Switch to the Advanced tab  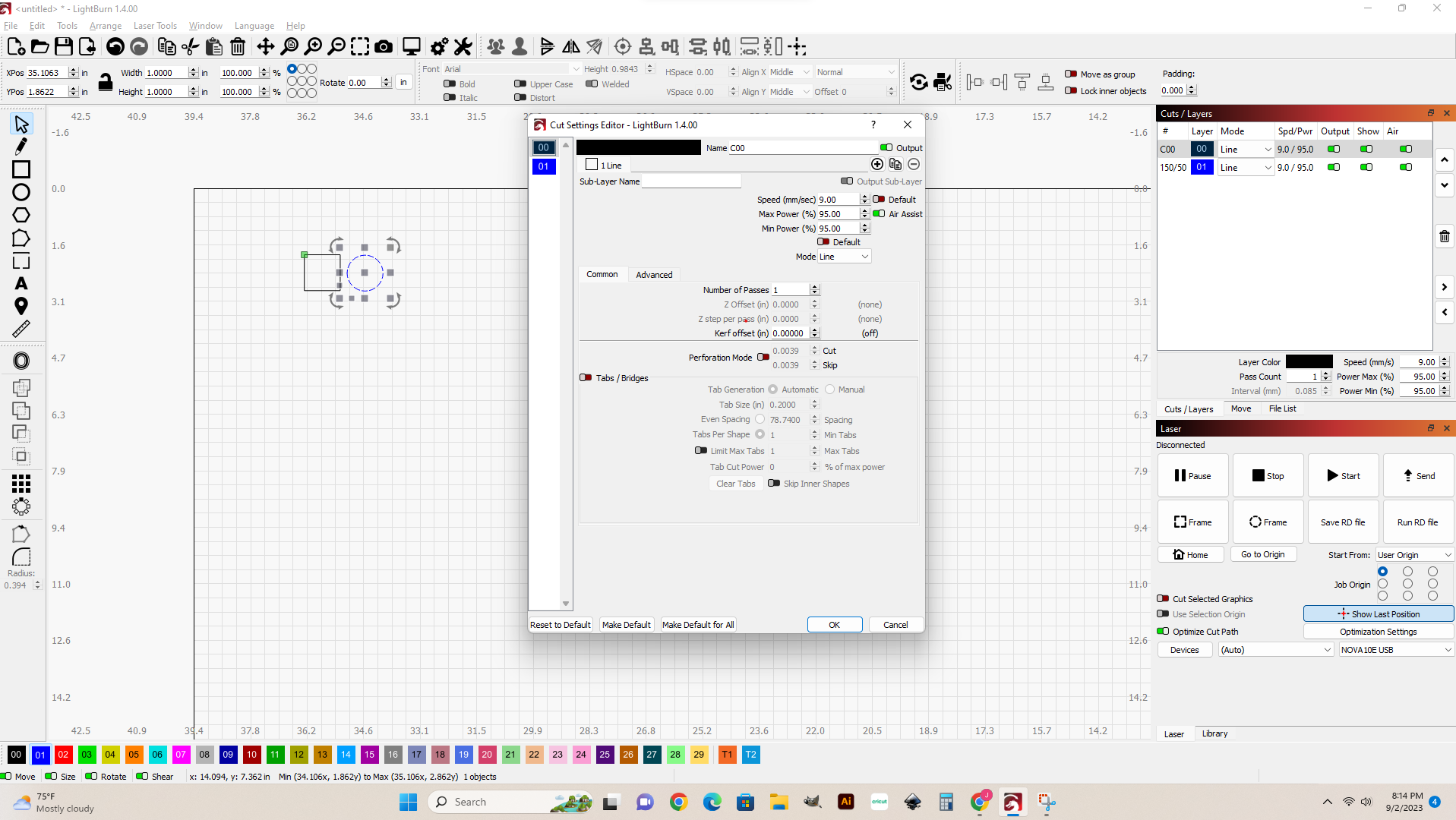653,274
